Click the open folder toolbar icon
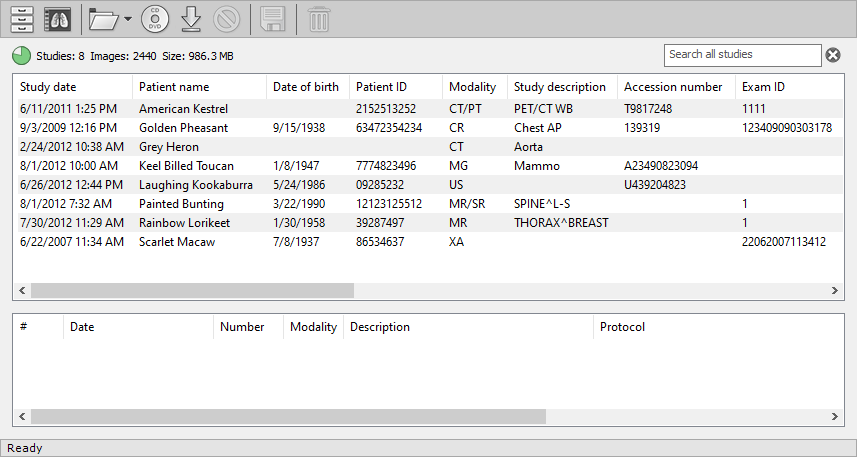The height and width of the screenshot is (457, 857). pyautogui.click(x=103, y=19)
